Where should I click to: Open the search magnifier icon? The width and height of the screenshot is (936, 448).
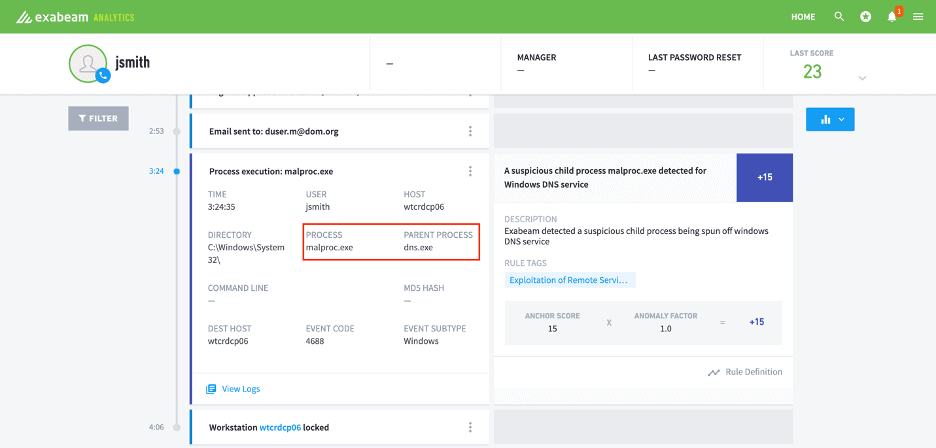pos(839,17)
